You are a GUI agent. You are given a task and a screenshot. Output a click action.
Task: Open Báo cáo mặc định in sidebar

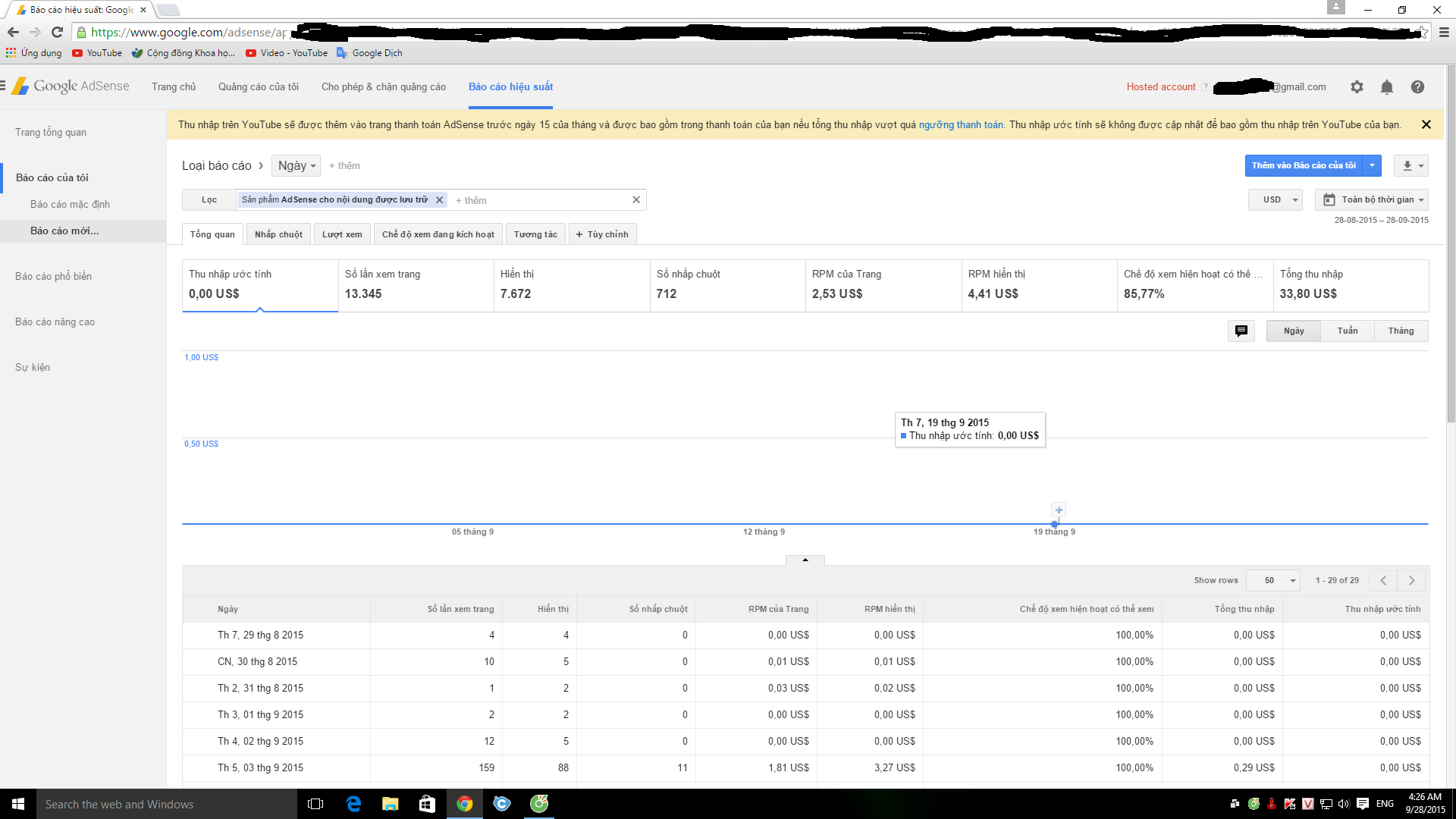point(70,204)
